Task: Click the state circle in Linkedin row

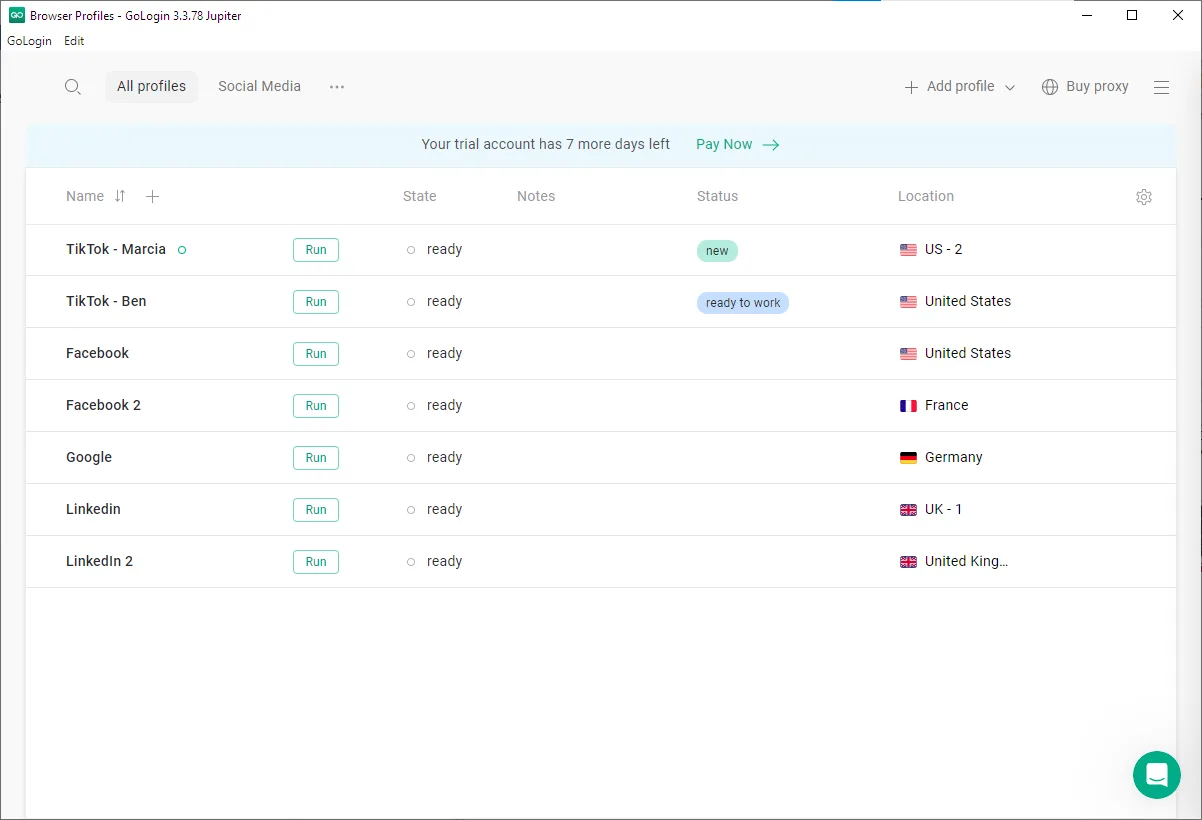Action: coord(411,510)
